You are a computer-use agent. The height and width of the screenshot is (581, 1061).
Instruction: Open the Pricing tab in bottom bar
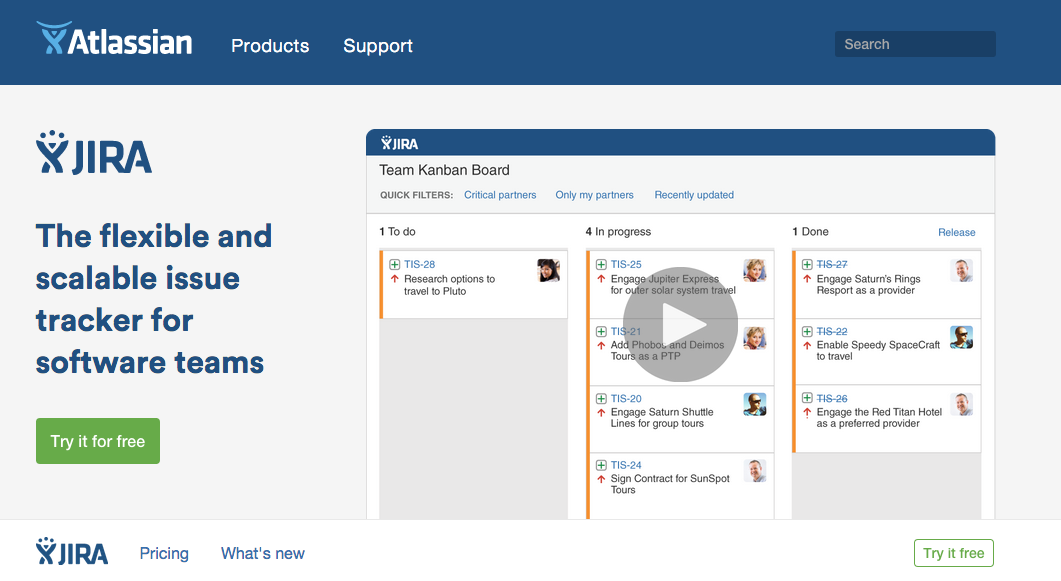[164, 553]
